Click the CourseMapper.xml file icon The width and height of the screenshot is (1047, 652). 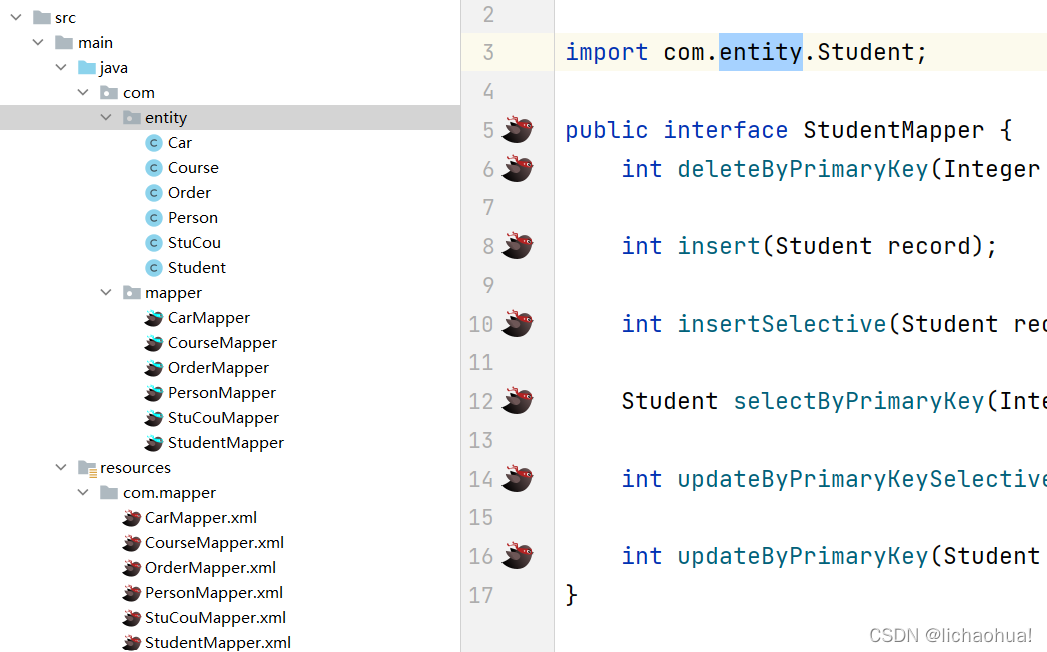pyautogui.click(x=132, y=543)
